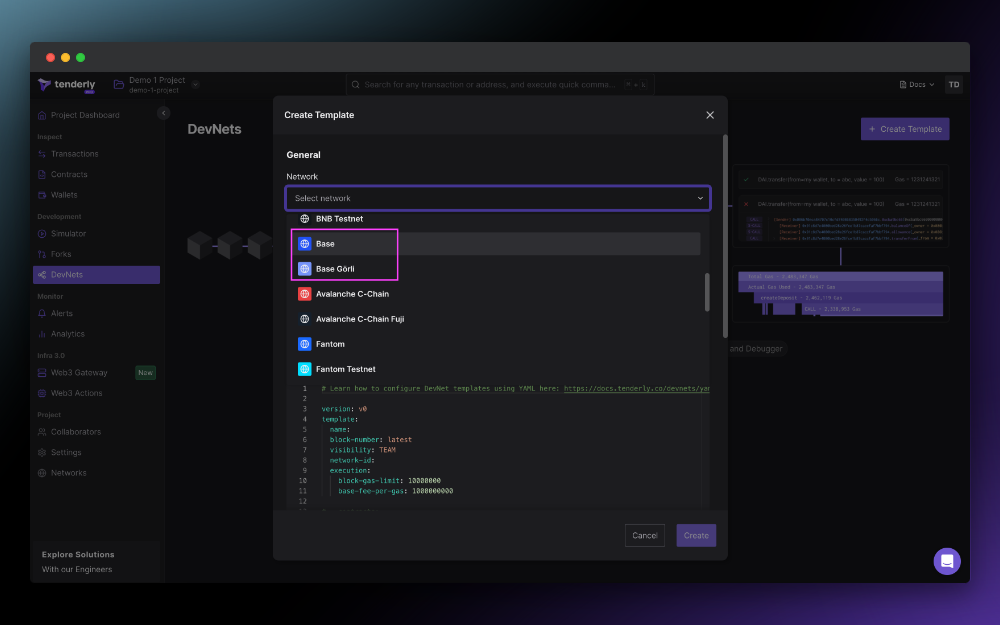Open the Demo 1 Project folder icon
The width and height of the screenshot is (1000, 625).
119,84
